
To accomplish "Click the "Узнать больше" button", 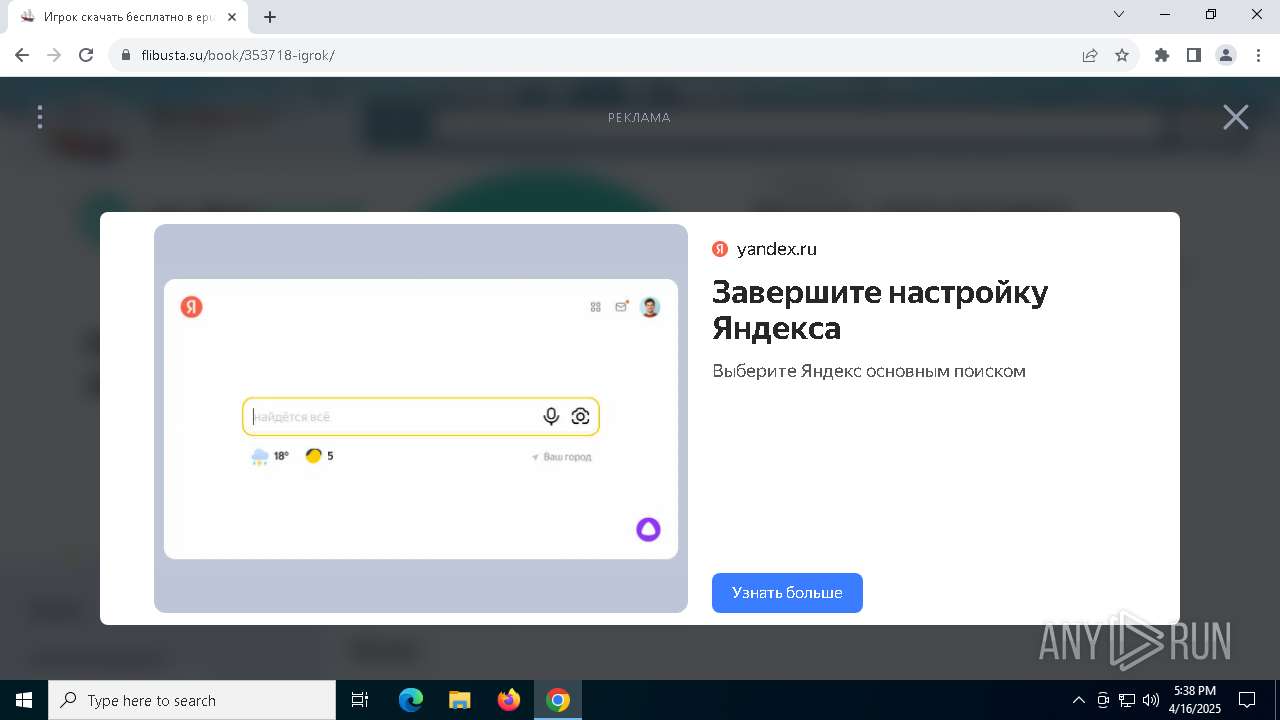I will (x=787, y=593).
